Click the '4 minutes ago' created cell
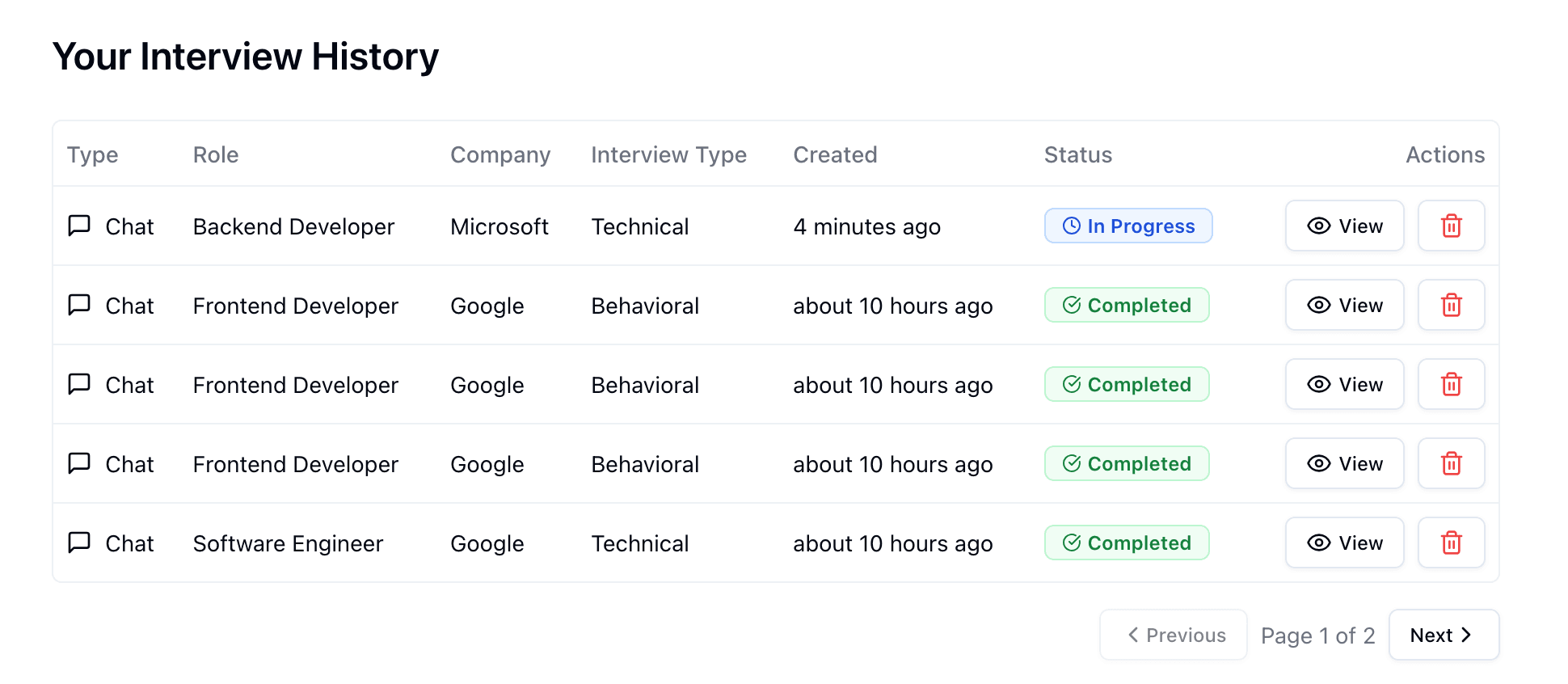 coord(866,226)
